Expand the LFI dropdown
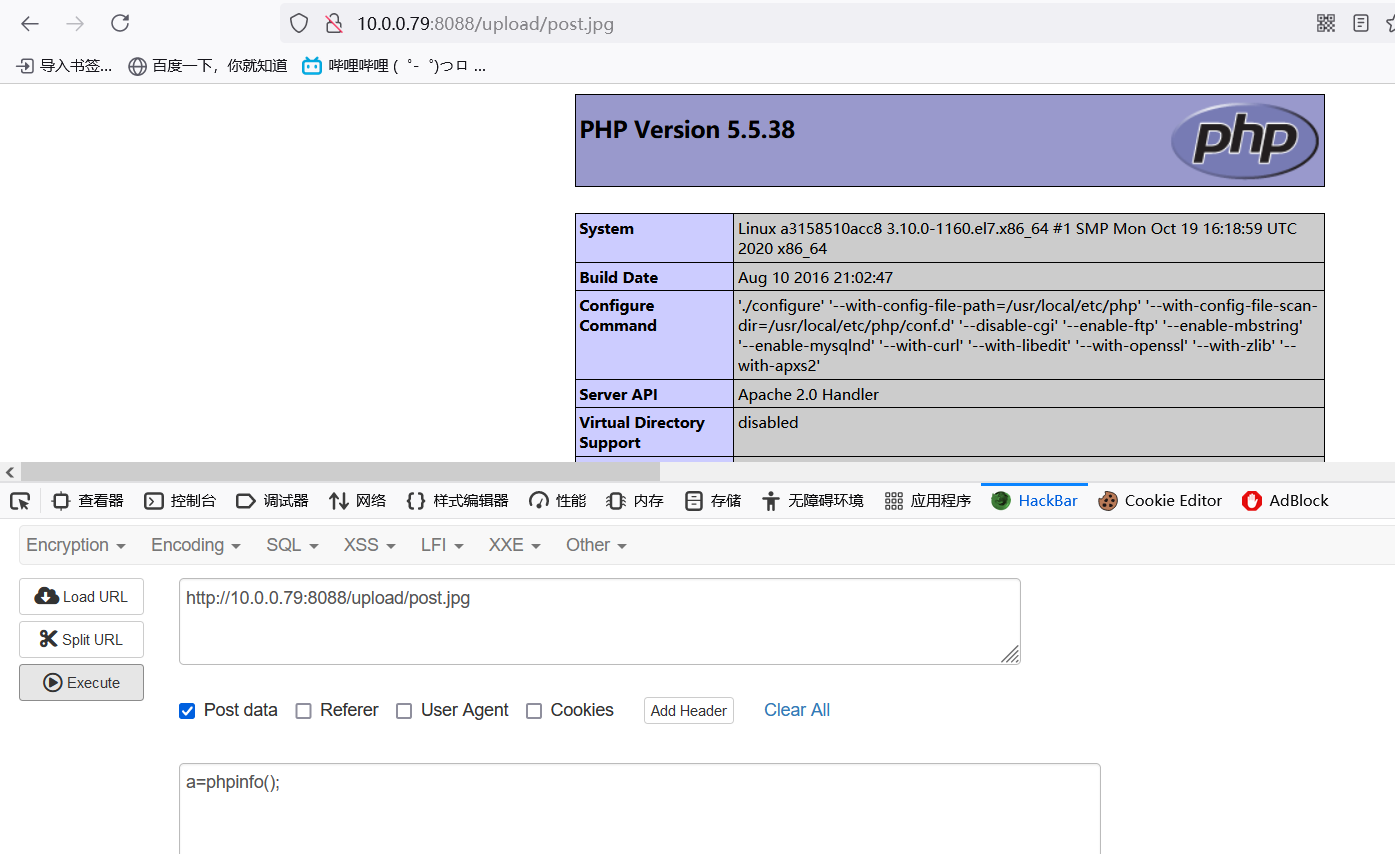Viewport: 1395px width, 854px height. (442, 545)
